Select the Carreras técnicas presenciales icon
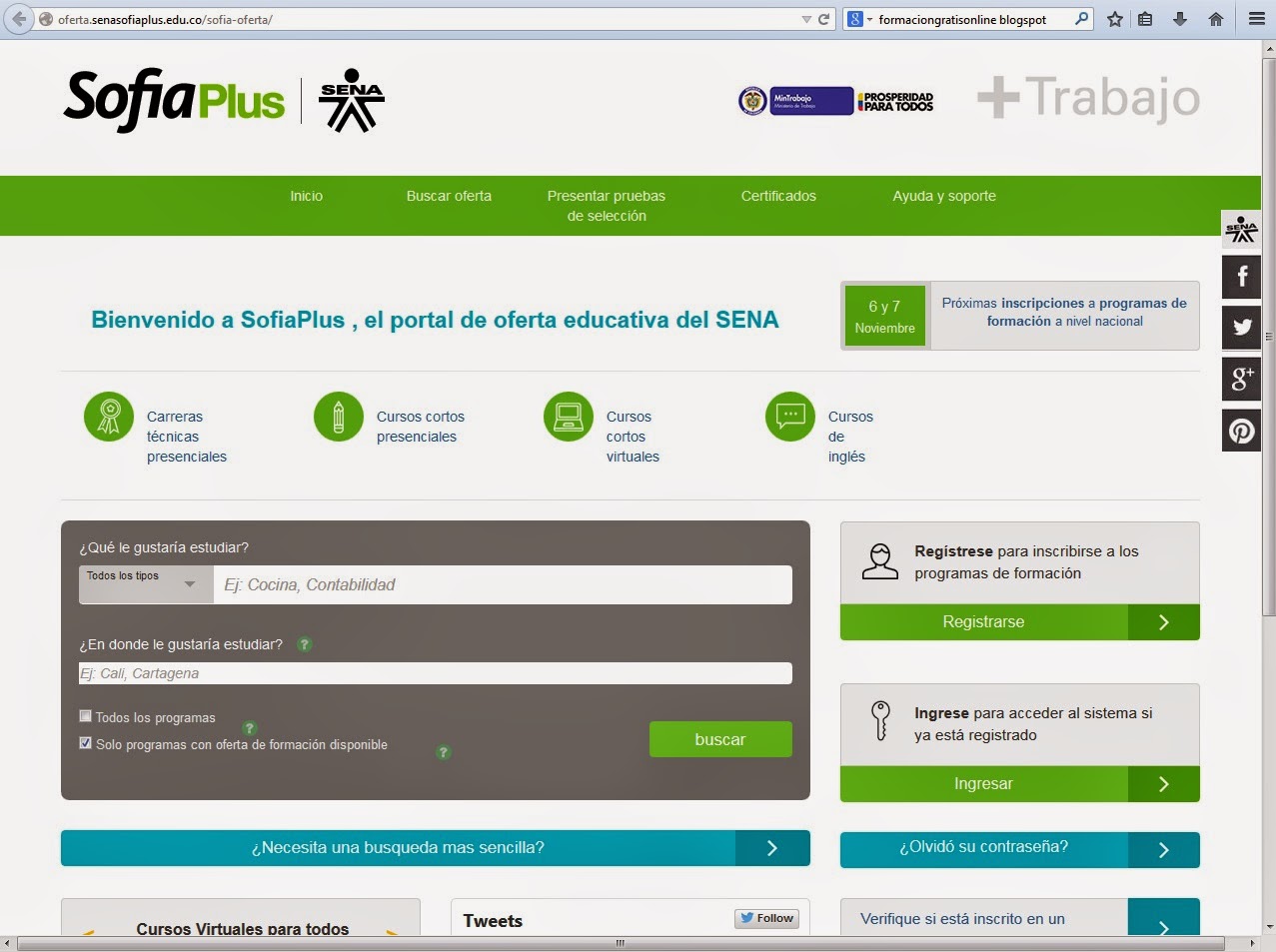Image resolution: width=1276 pixels, height=952 pixels. 108,416
